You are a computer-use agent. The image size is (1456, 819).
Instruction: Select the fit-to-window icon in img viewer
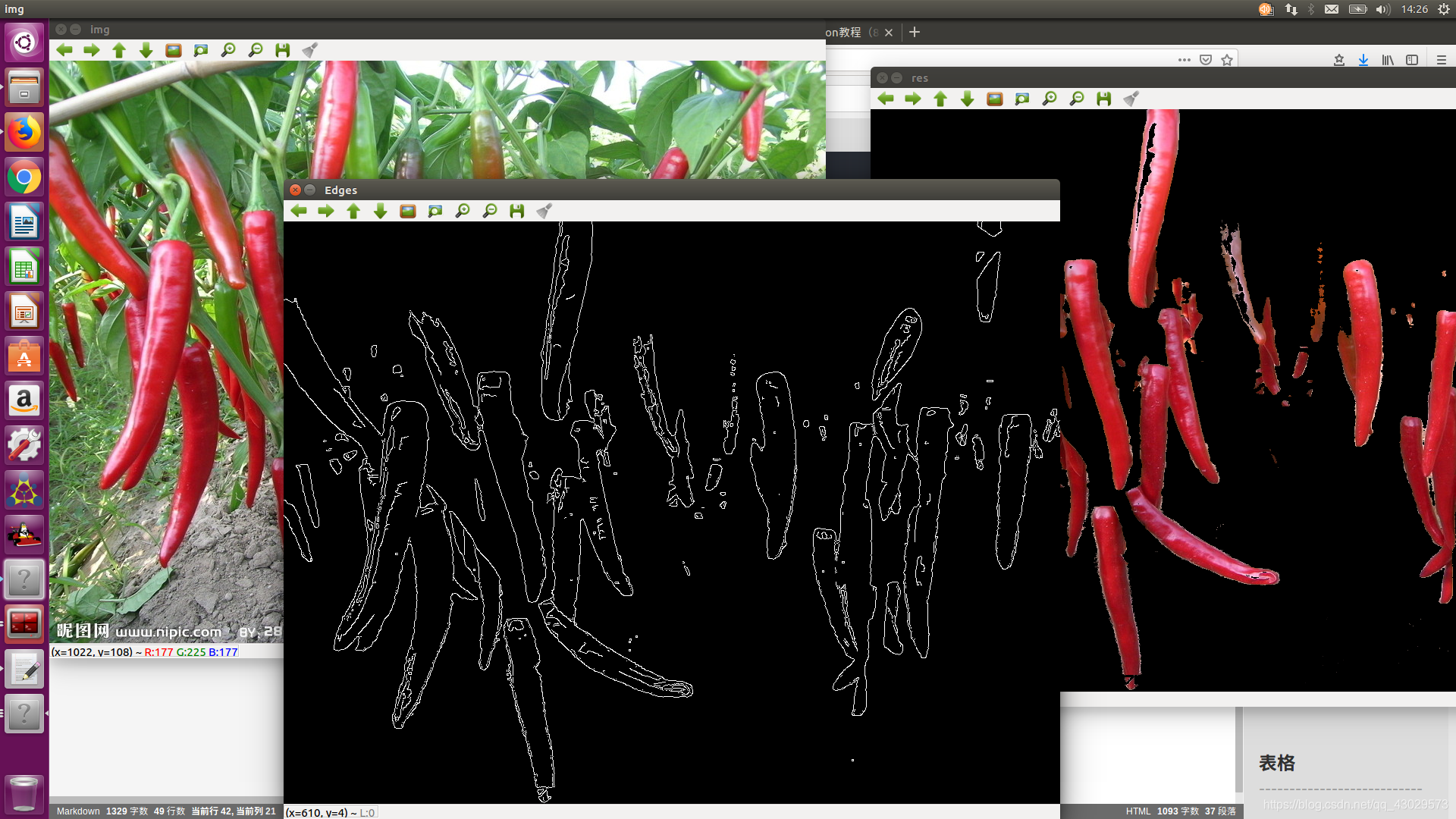(172, 49)
